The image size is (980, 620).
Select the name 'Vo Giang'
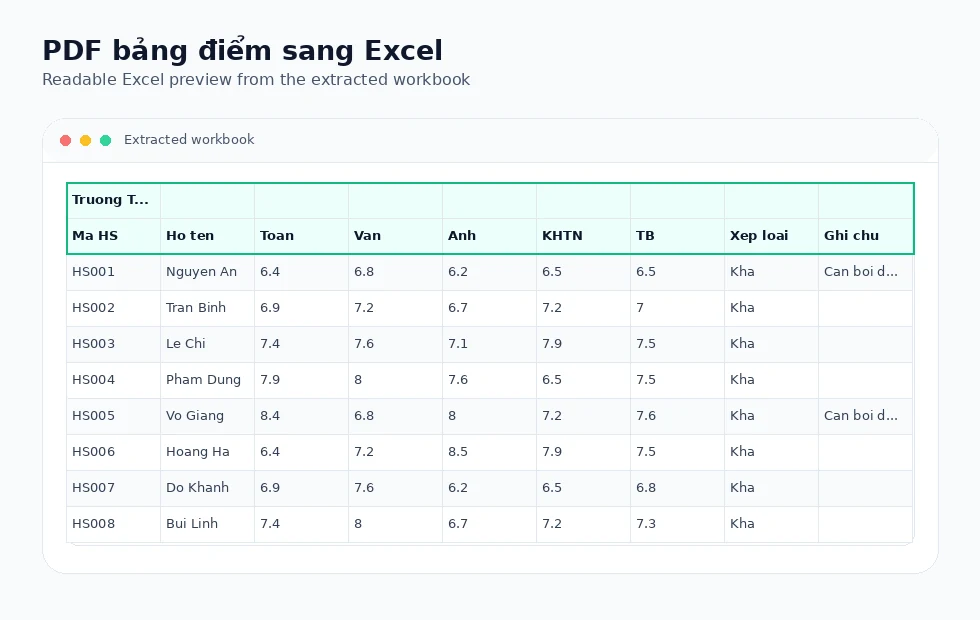click(x=194, y=416)
